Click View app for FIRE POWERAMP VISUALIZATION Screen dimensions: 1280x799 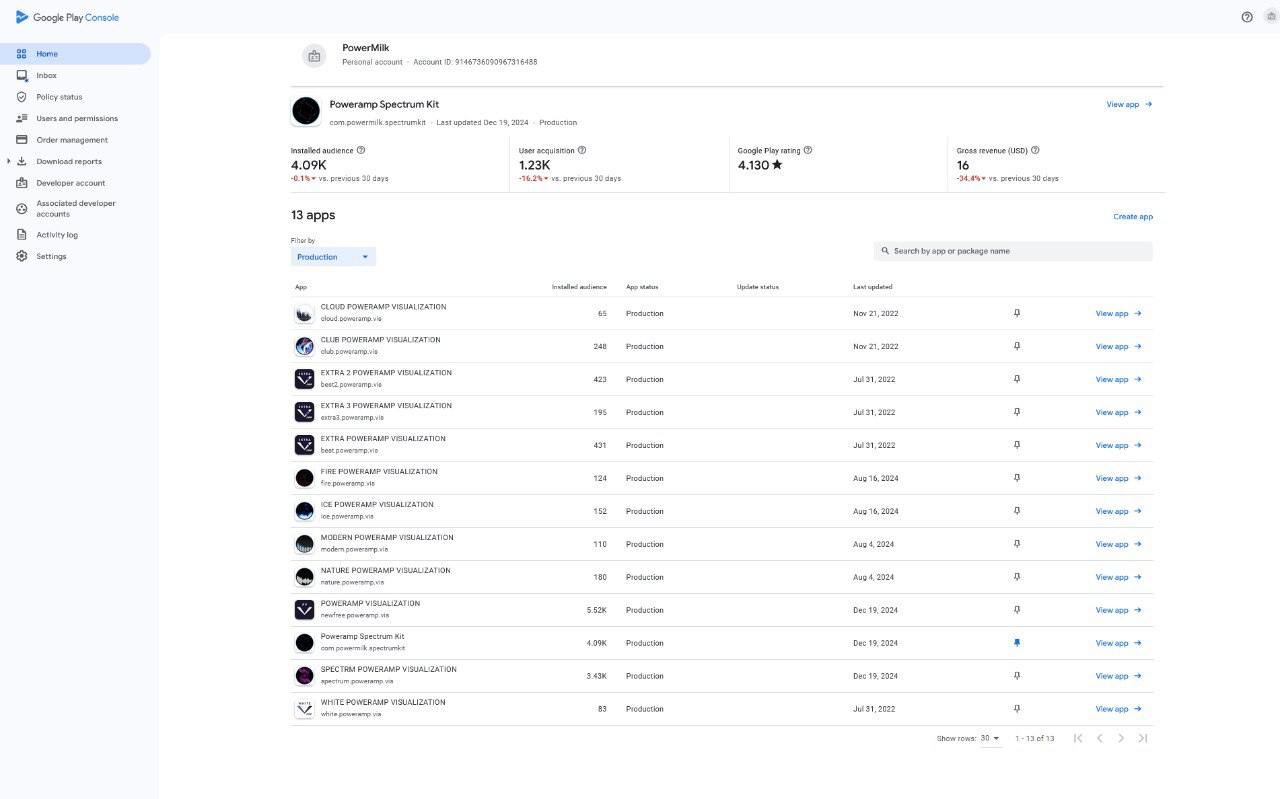click(x=1118, y=478)
